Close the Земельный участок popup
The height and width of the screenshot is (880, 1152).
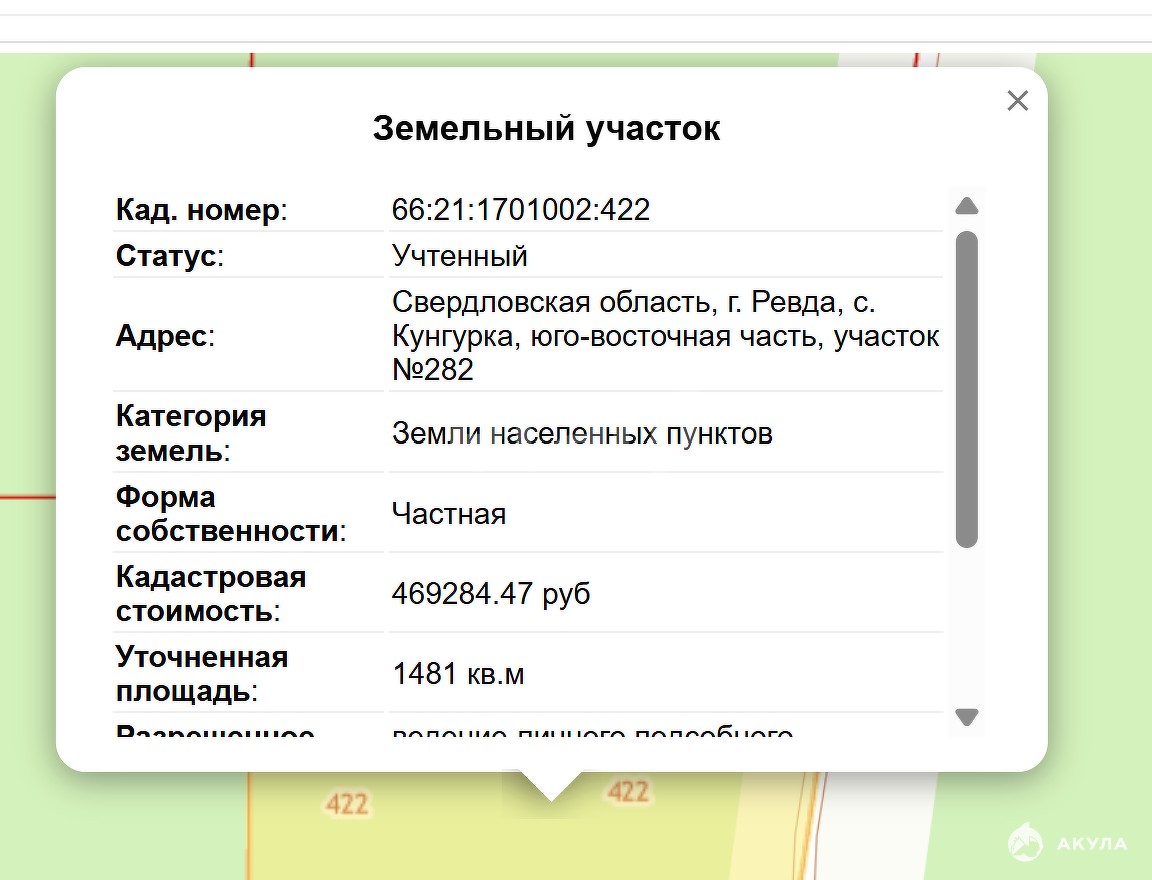[x=1017, y=101]
